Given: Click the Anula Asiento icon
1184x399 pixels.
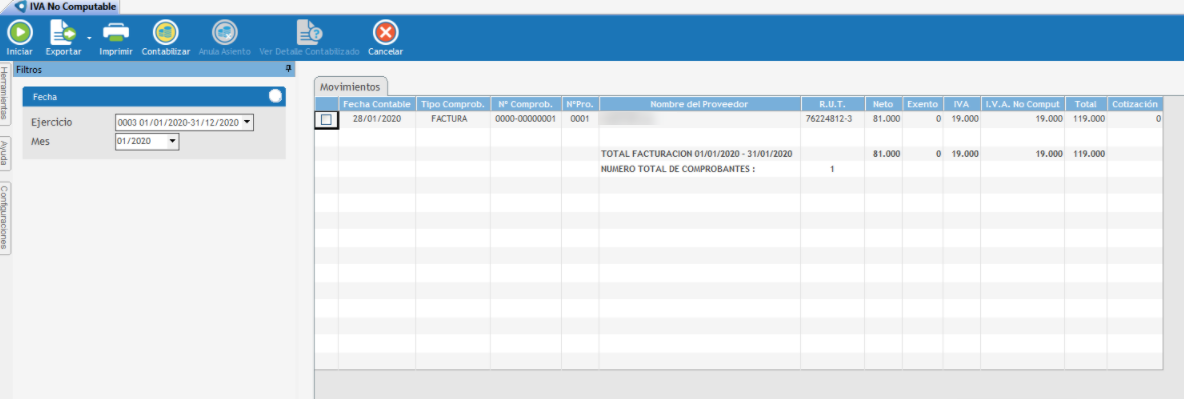Looking at the screenshot, I should [224, 32].
